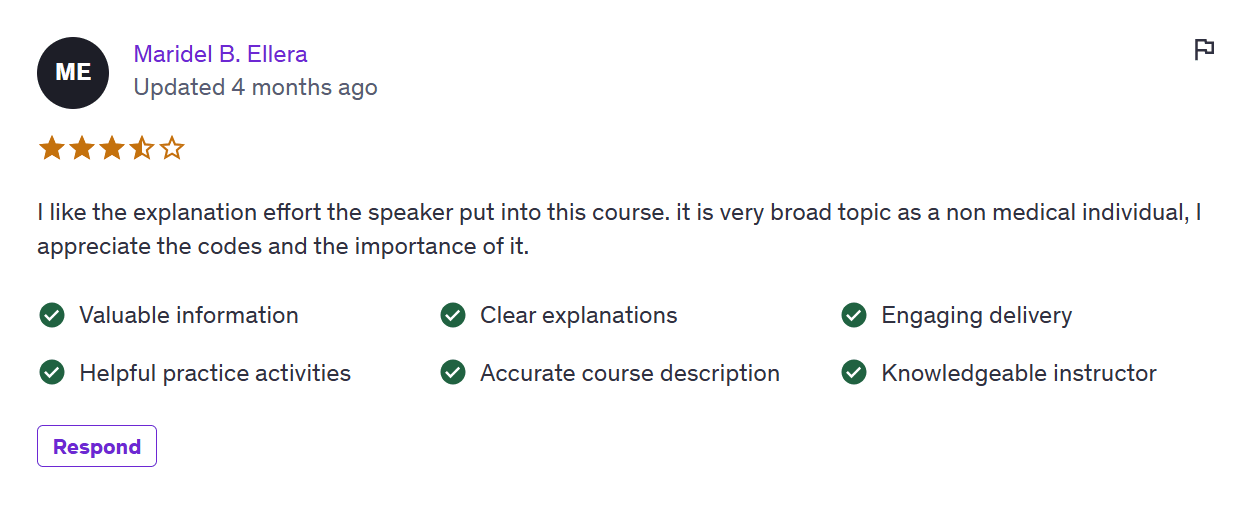
Task: Click the checkmark beside Clear explanations
Action: (453, 316)
